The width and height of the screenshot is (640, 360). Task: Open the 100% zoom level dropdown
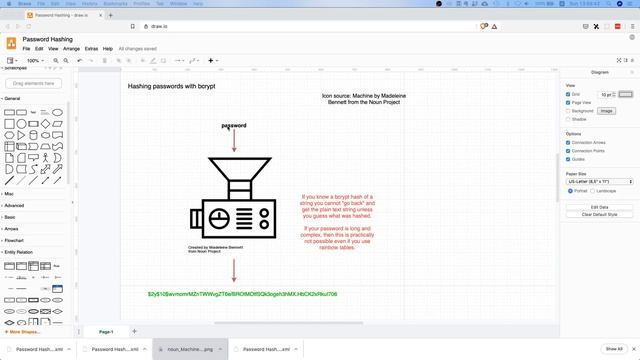[35, 60]
